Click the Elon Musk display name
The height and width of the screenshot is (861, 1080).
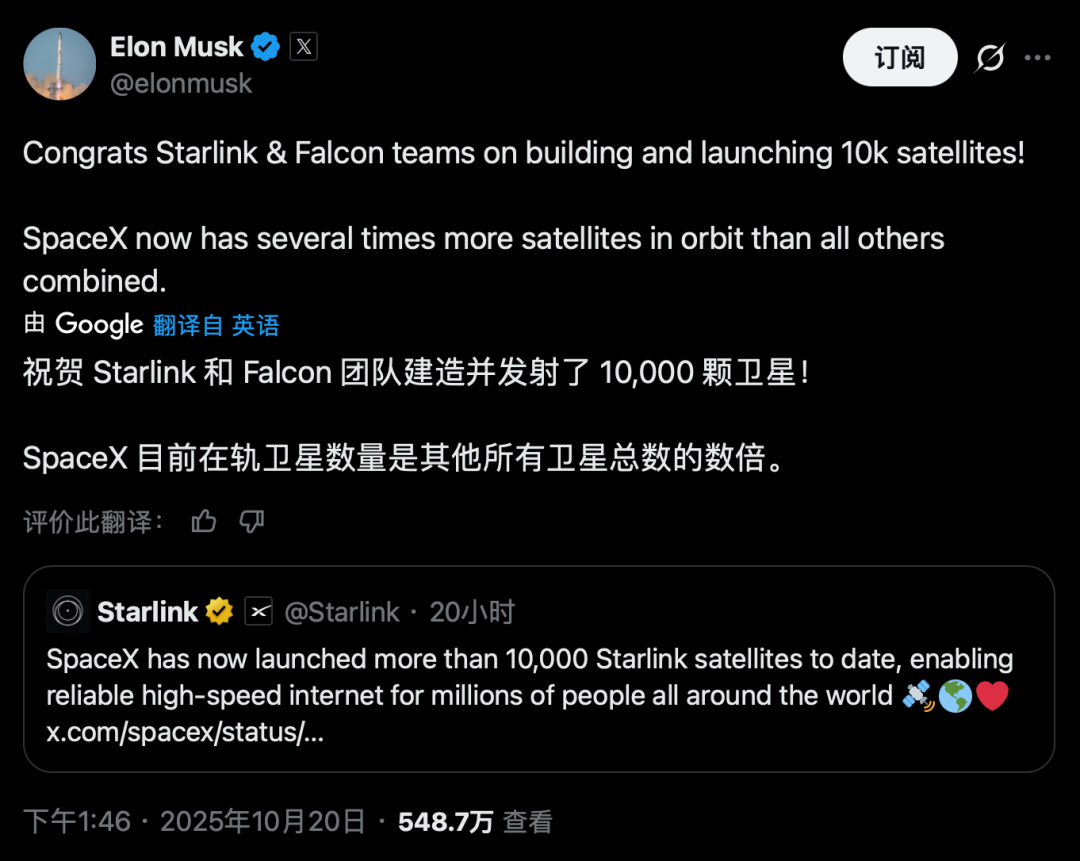pos(176,46)
